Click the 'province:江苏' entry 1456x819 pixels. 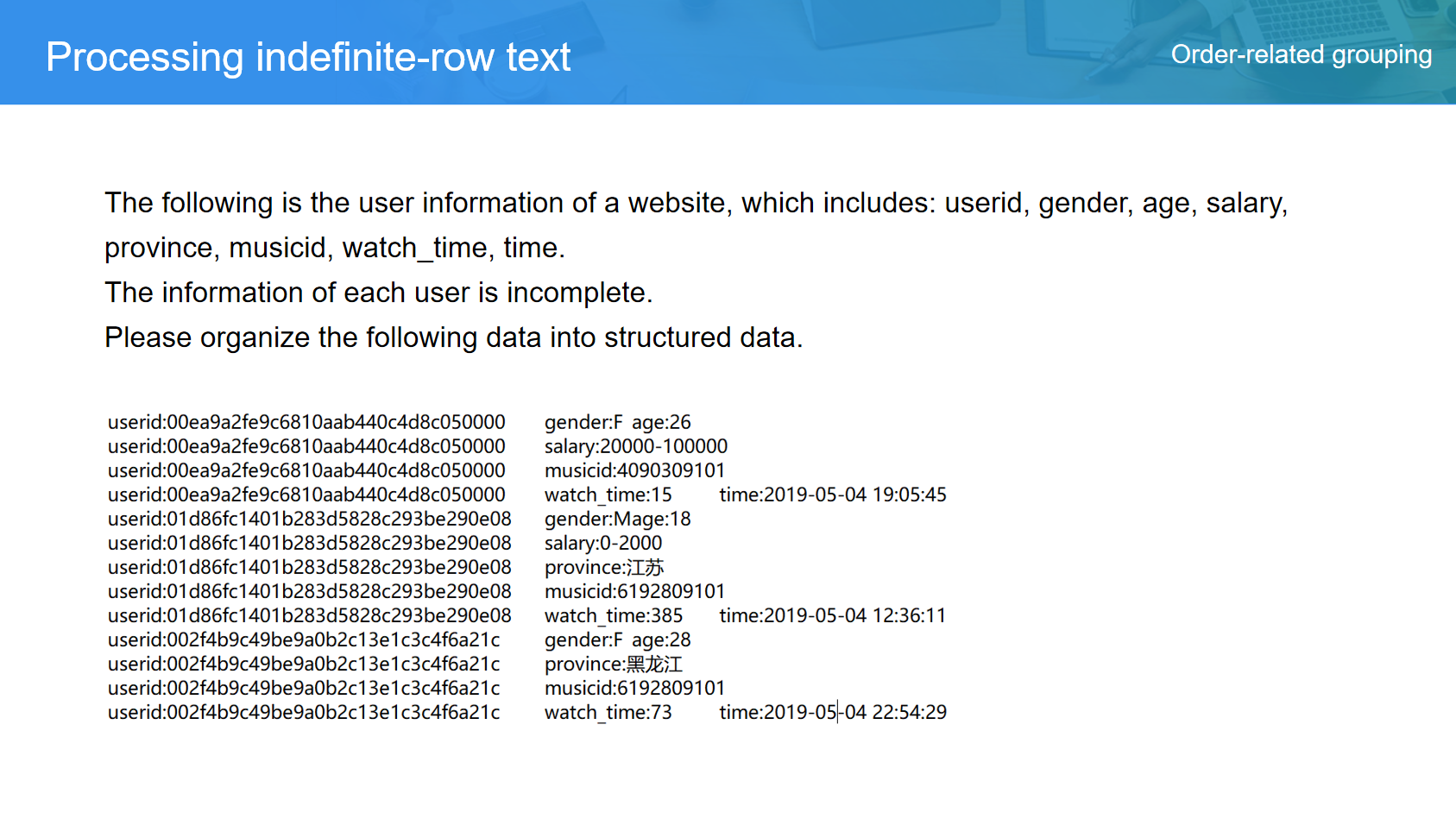(604, 567)
